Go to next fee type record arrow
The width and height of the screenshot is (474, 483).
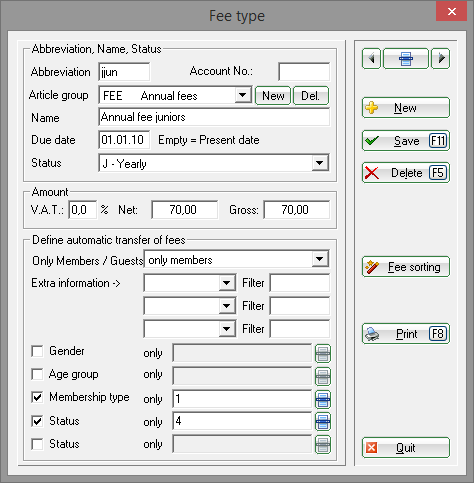coord(441,59)
